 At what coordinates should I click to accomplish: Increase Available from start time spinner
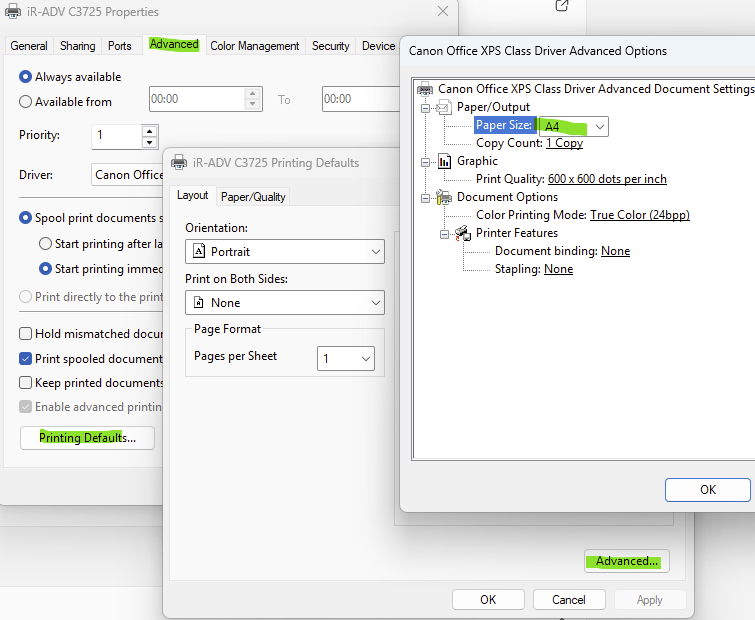253,93
